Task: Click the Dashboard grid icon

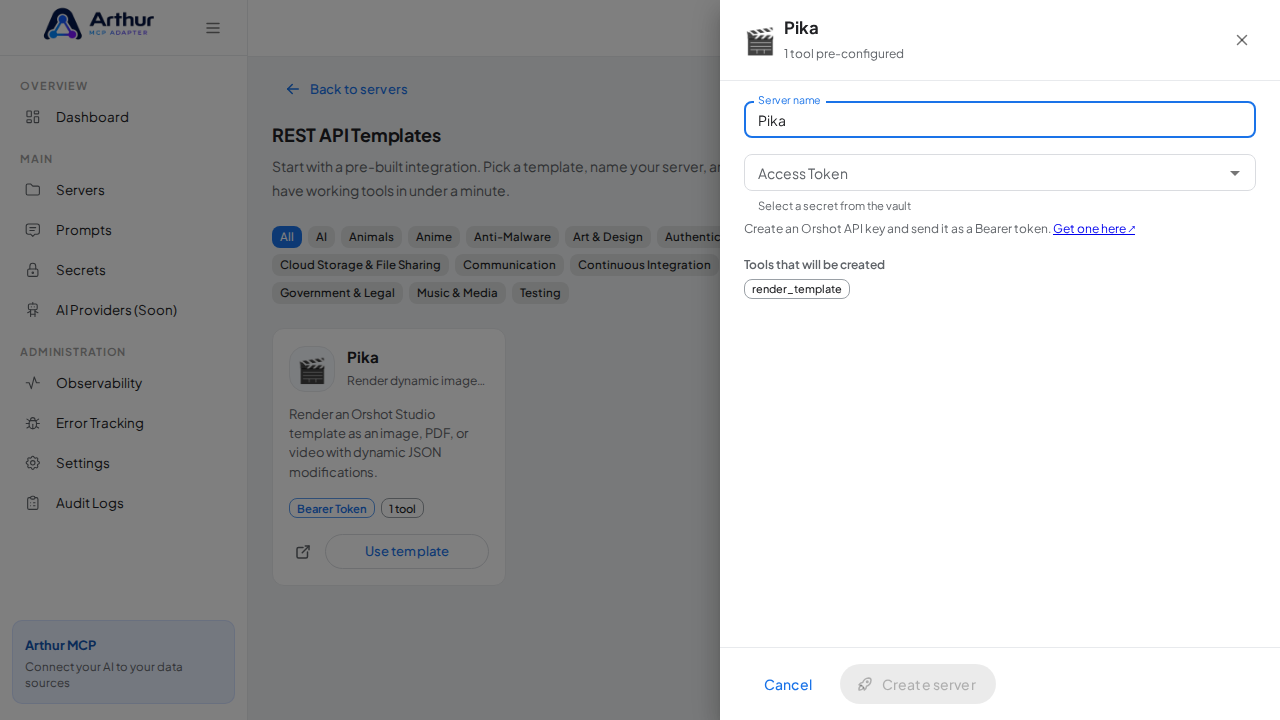Action: (33, 117)
